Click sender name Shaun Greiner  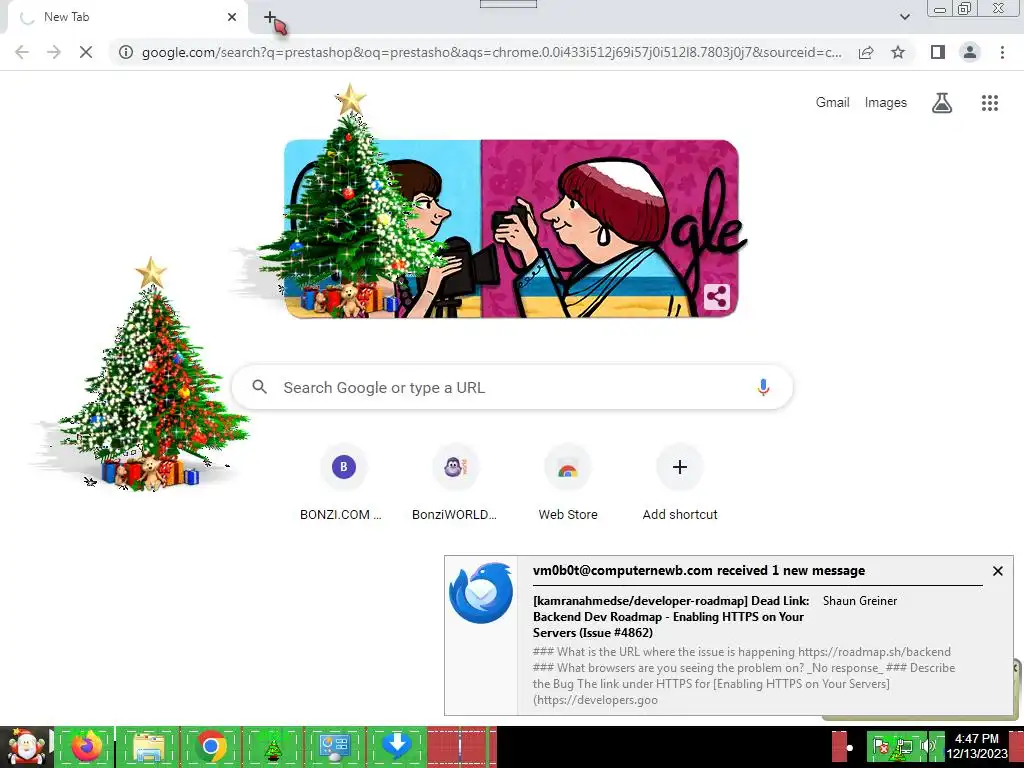point(859,601)
